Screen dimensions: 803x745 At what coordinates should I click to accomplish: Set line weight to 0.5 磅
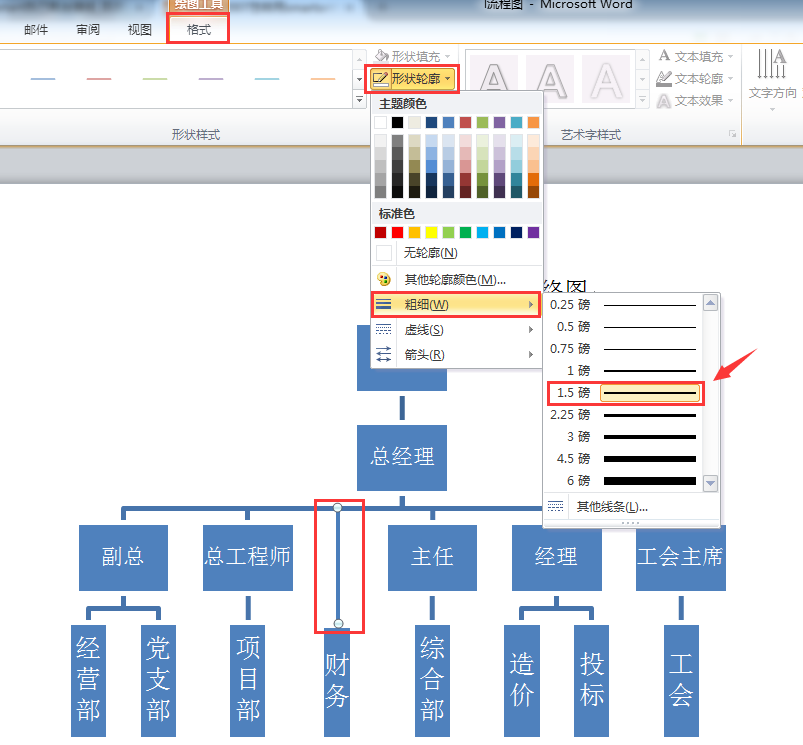623,327
